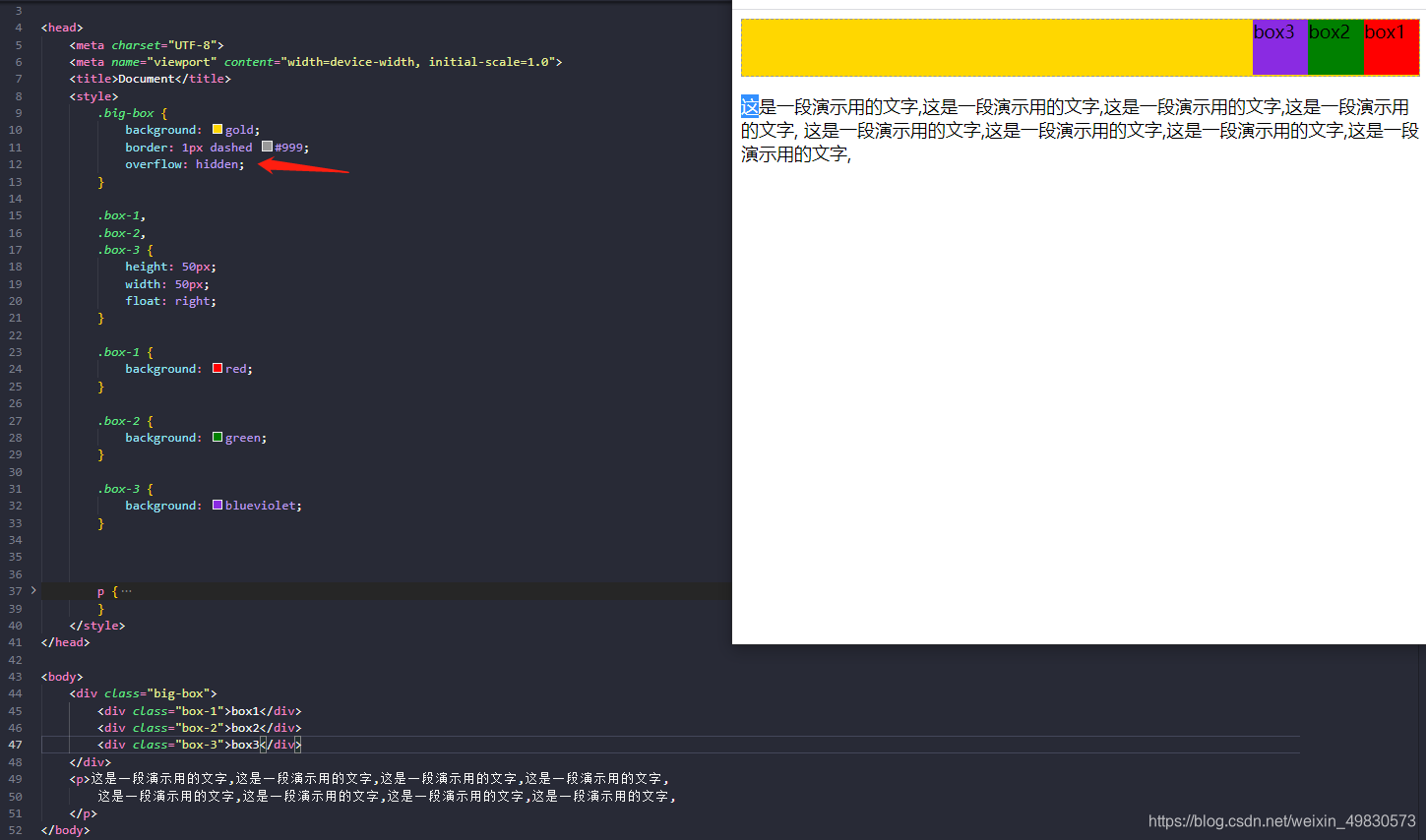Click the '.box-1 {' selector on line 23

pos(125,352)
